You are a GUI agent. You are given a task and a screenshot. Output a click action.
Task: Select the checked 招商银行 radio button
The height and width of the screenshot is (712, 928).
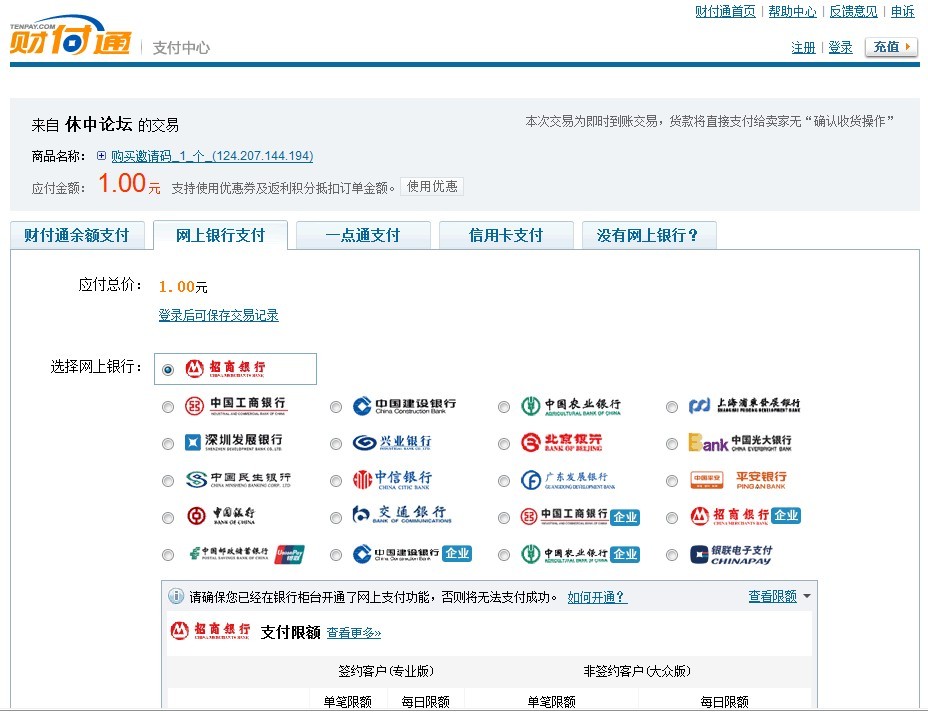[168, 370]
